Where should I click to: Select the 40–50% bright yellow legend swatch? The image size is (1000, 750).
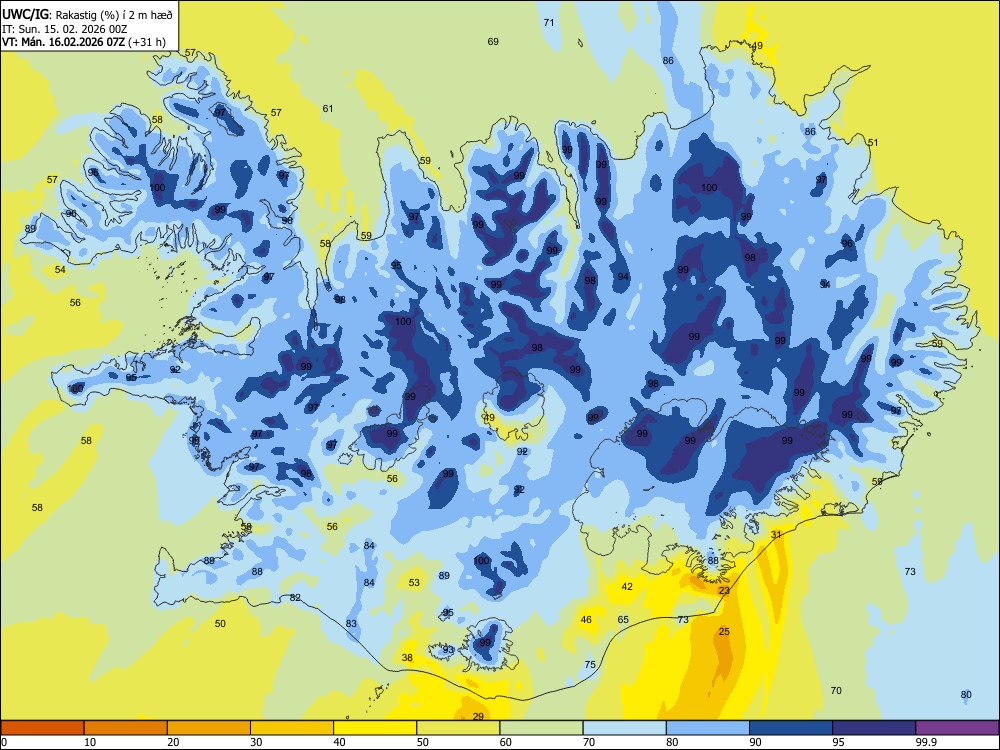[x=375, y=728]
